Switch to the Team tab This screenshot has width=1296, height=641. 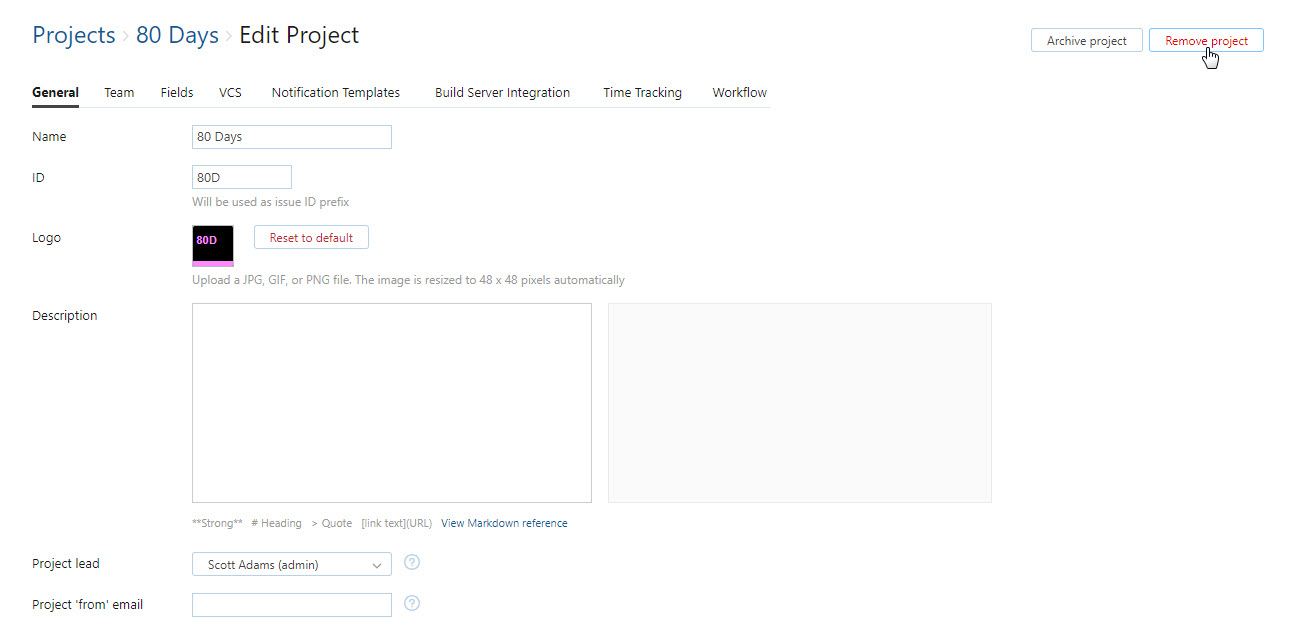(x=119, y=93)
